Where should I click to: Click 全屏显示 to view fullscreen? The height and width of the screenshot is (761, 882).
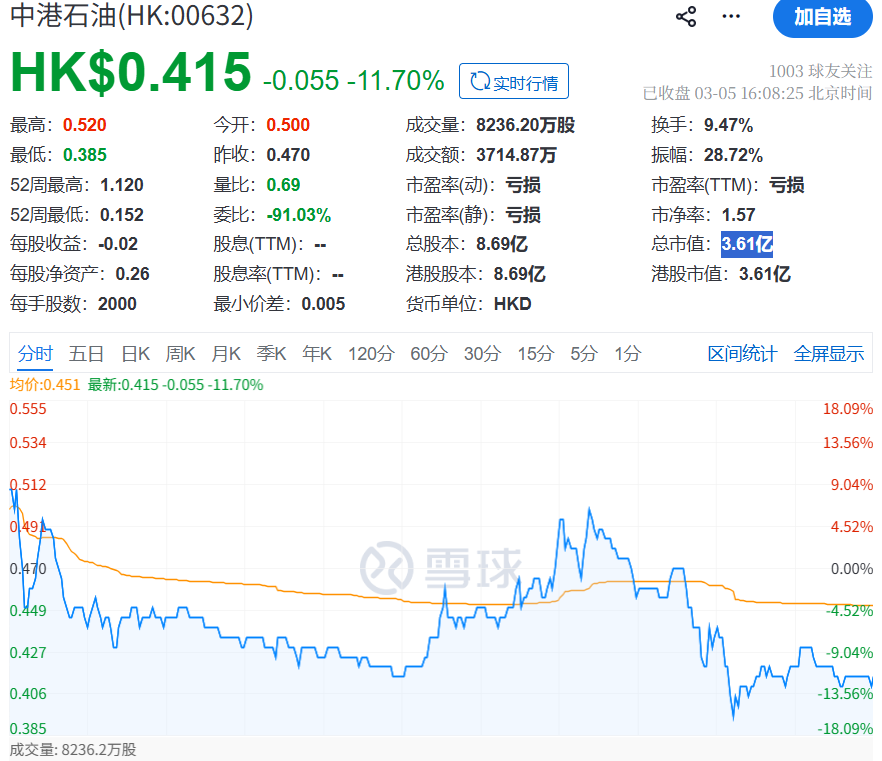(x=829, y=353)
